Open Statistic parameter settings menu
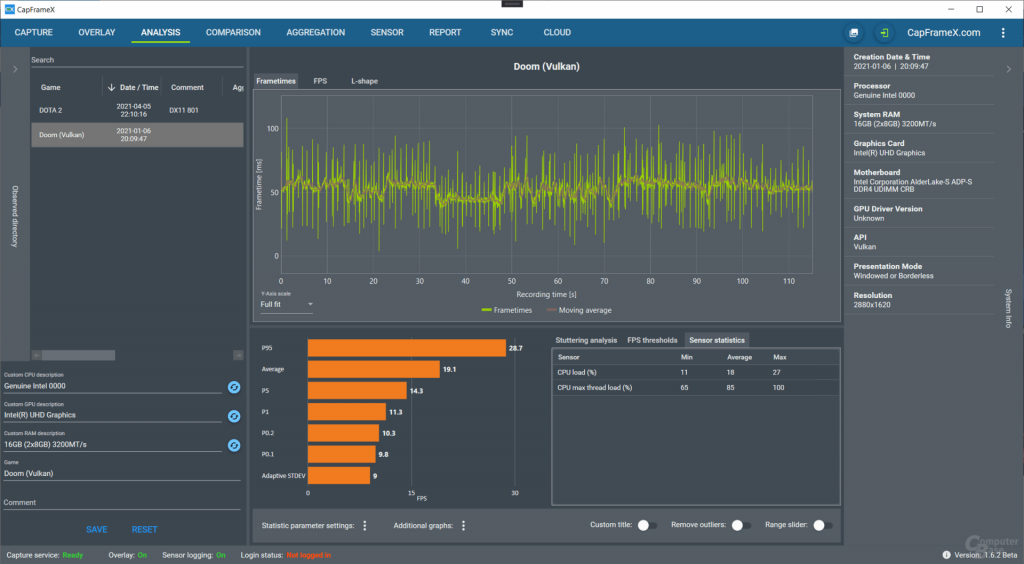1024x564 pixels. (365, 525)
